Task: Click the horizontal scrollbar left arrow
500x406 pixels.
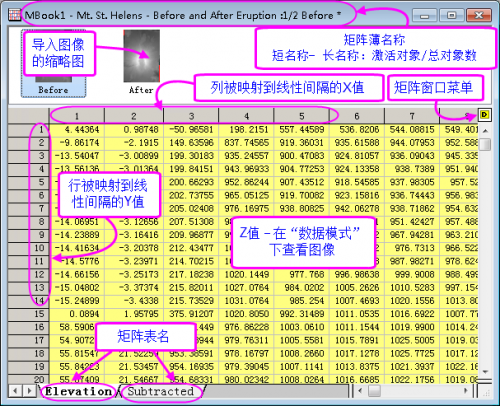Action: click(x=360, y=391)
